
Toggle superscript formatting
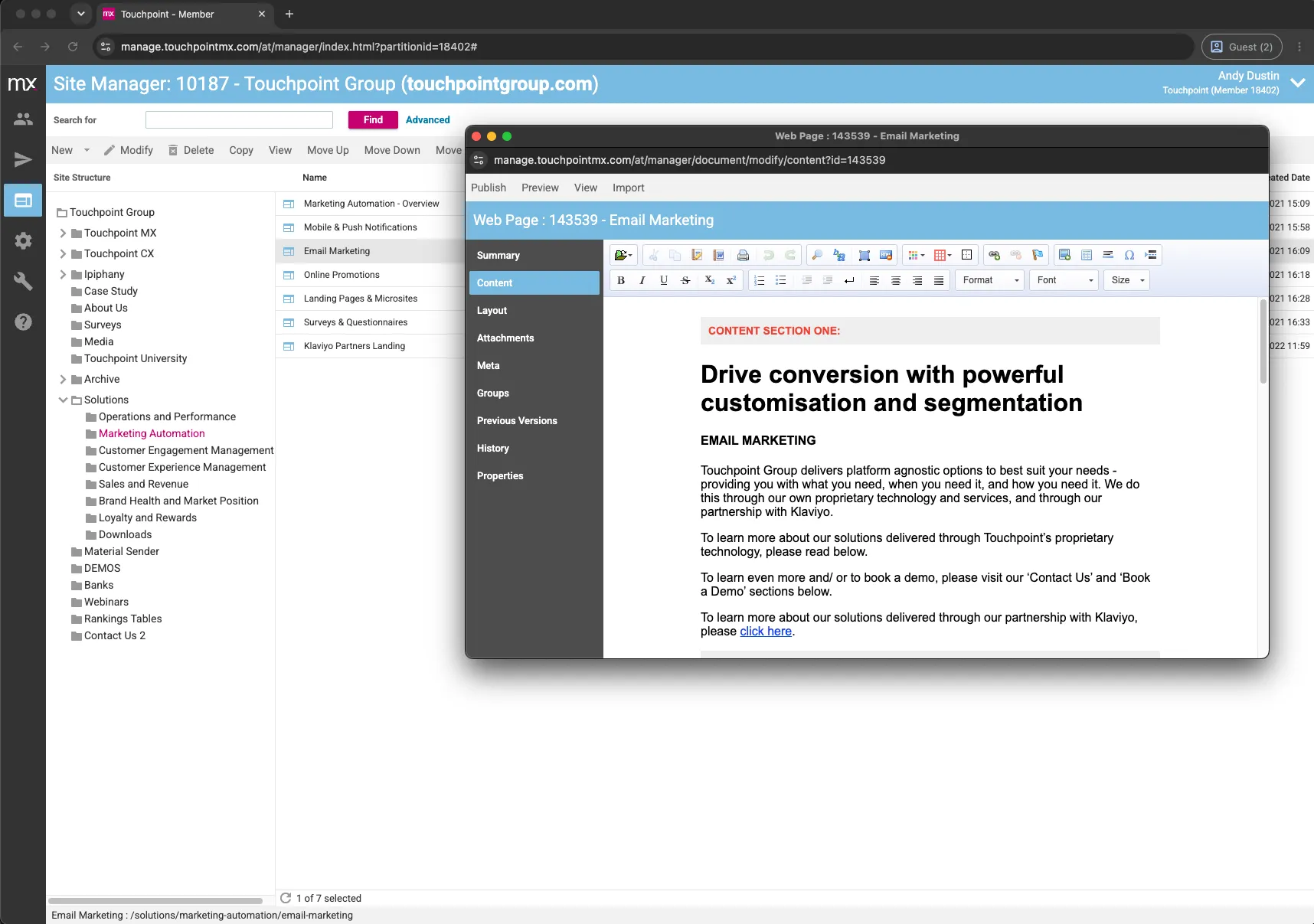731,280
